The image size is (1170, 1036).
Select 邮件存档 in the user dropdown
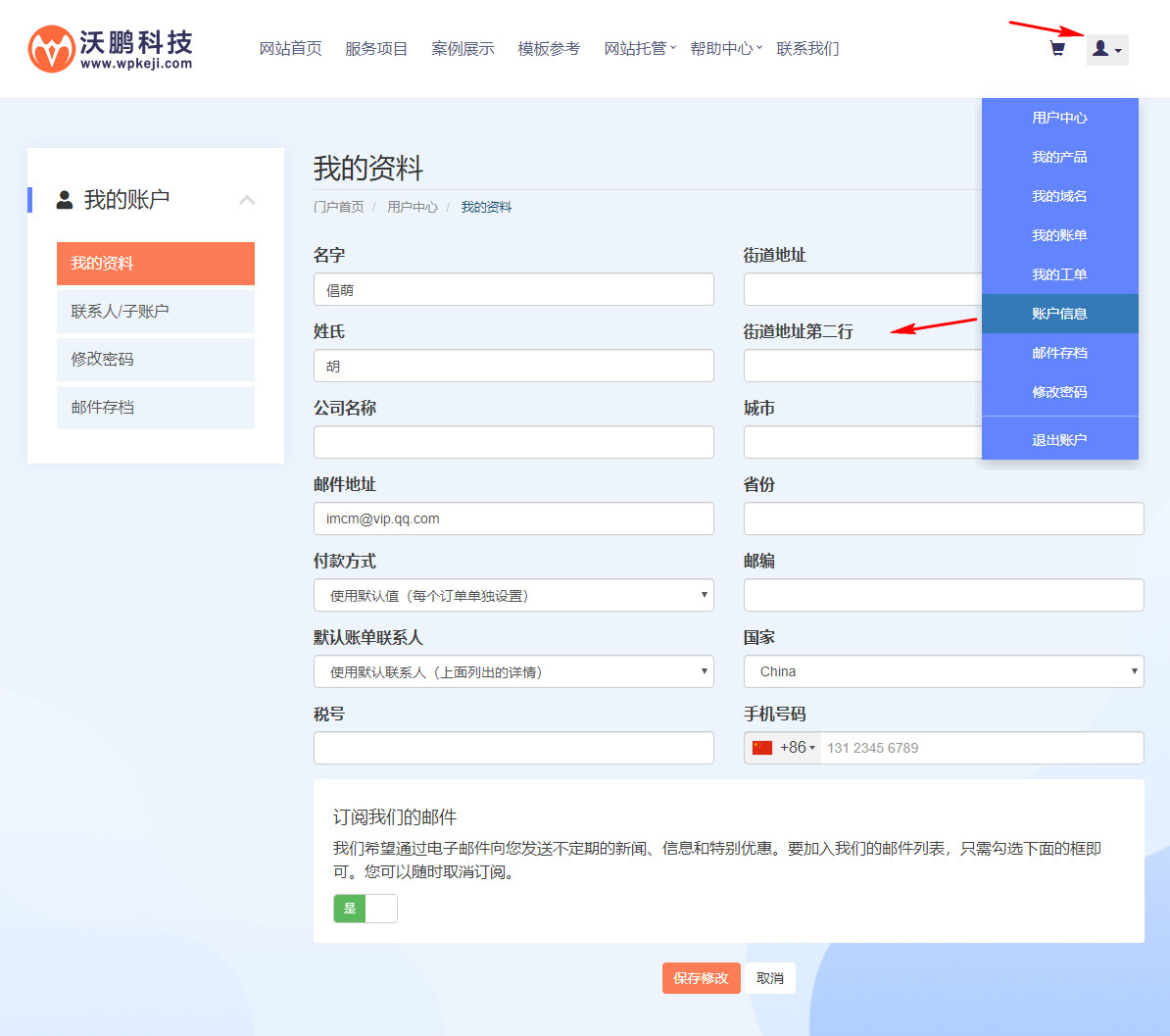tap(1059, 353)
